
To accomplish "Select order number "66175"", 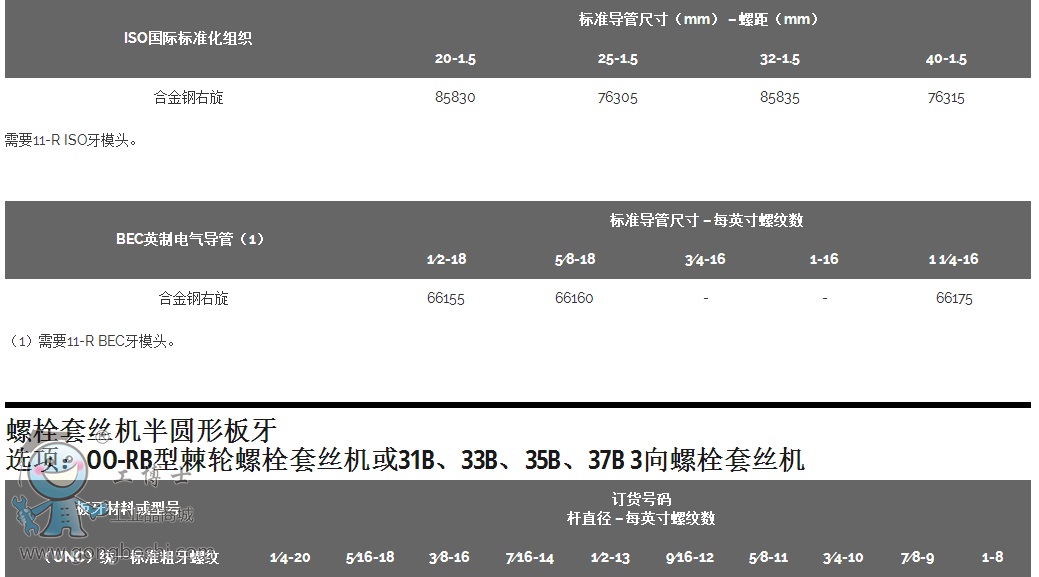I will click(x=954, y=298).
